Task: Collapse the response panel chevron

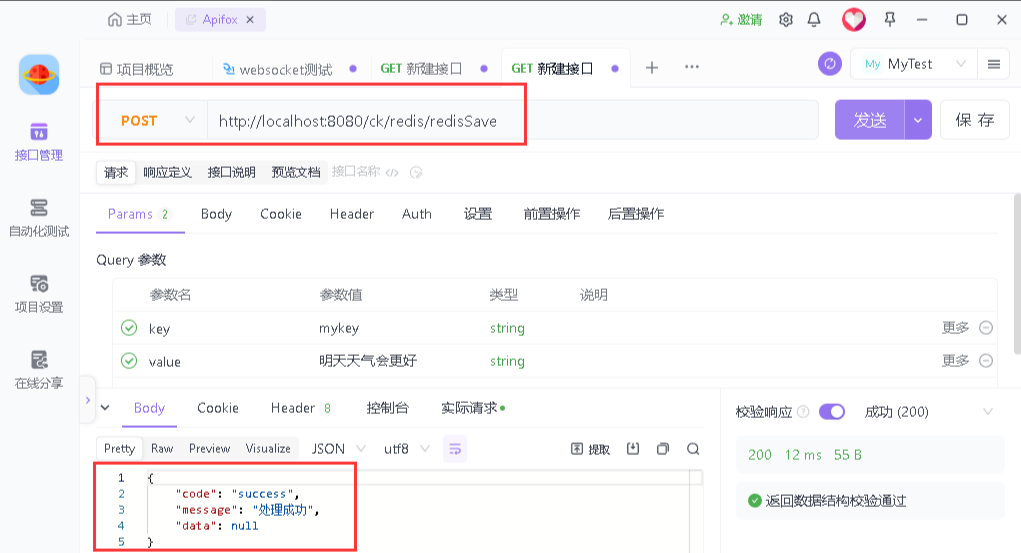Action: [105, 408]
